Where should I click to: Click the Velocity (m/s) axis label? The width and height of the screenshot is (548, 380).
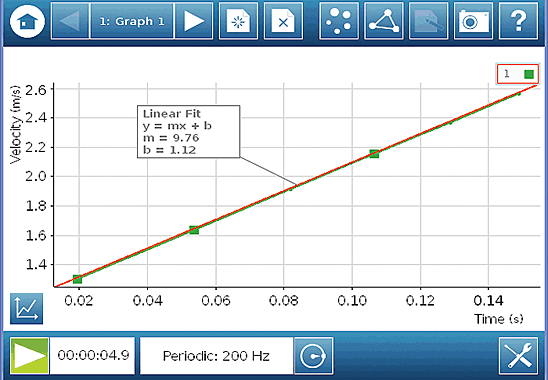click(x=16, y=125)
